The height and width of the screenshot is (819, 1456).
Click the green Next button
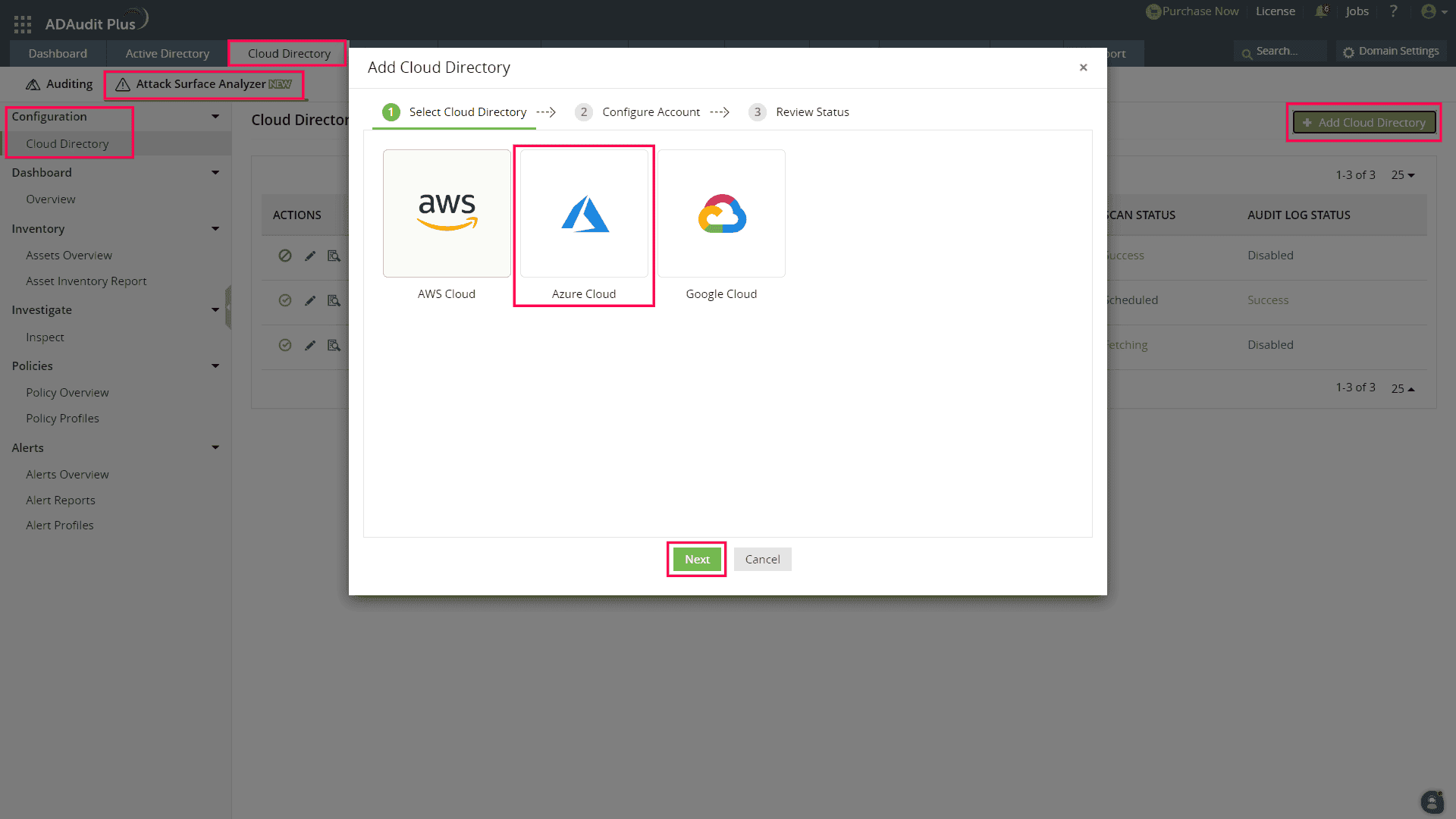(696, 559)
